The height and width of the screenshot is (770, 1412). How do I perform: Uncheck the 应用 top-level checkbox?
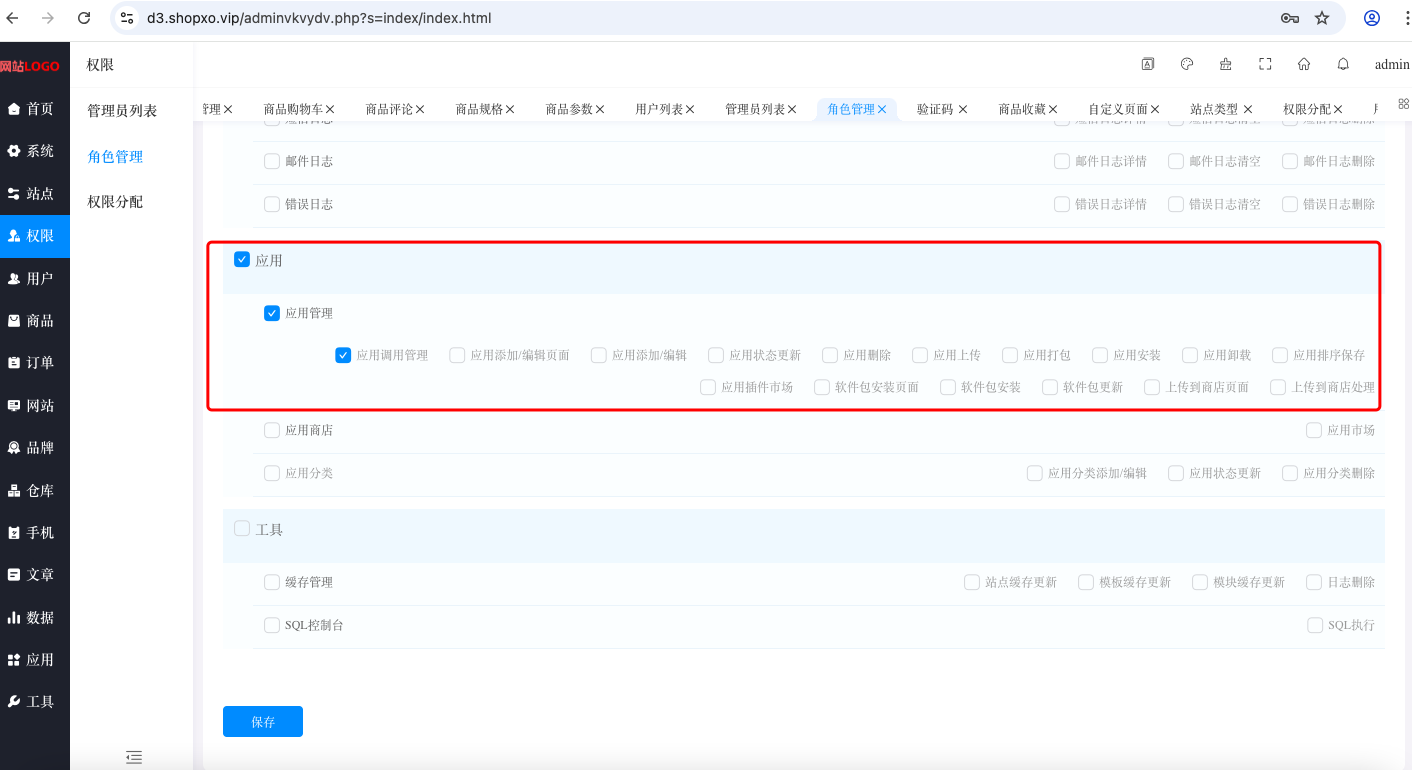coord(242,260)
